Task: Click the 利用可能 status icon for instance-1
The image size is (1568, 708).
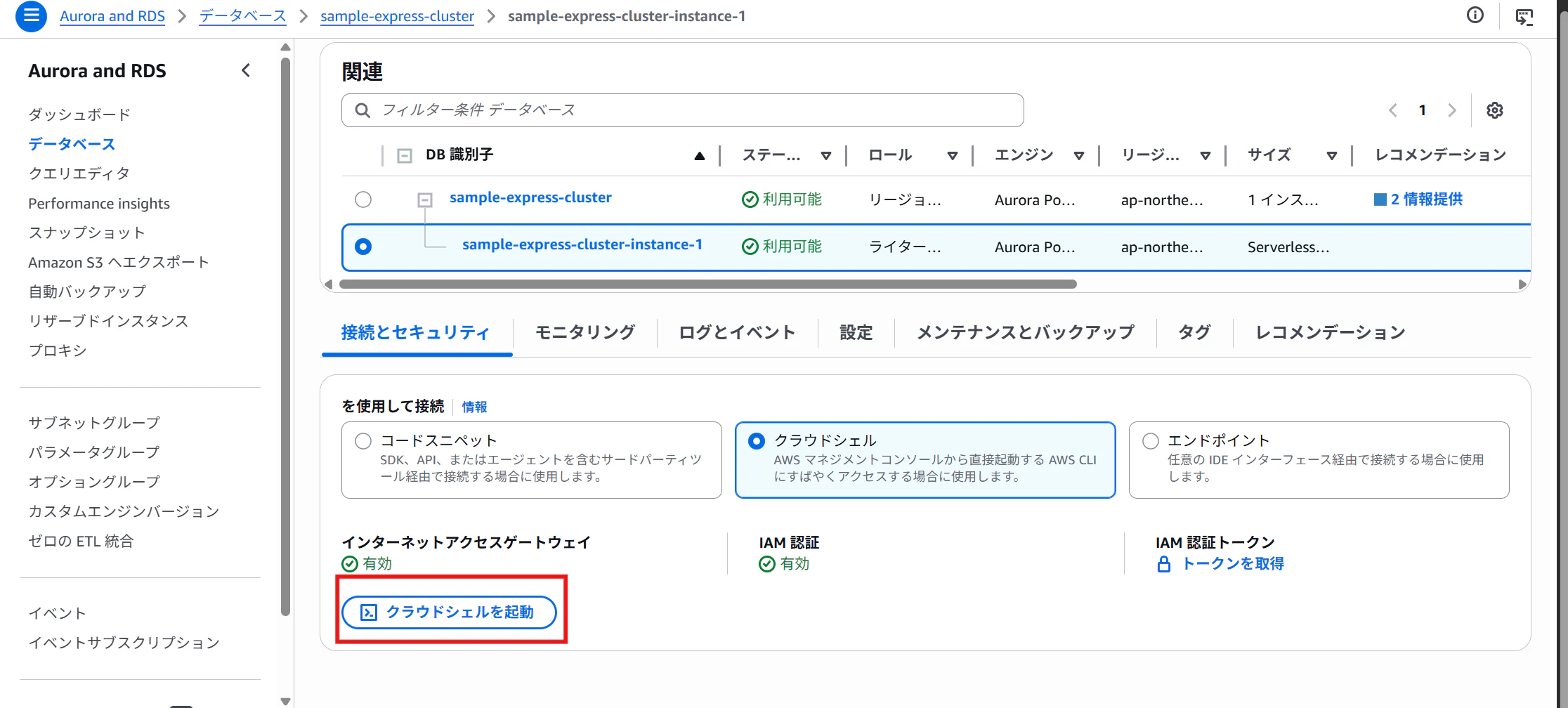Action: (750, 247)
